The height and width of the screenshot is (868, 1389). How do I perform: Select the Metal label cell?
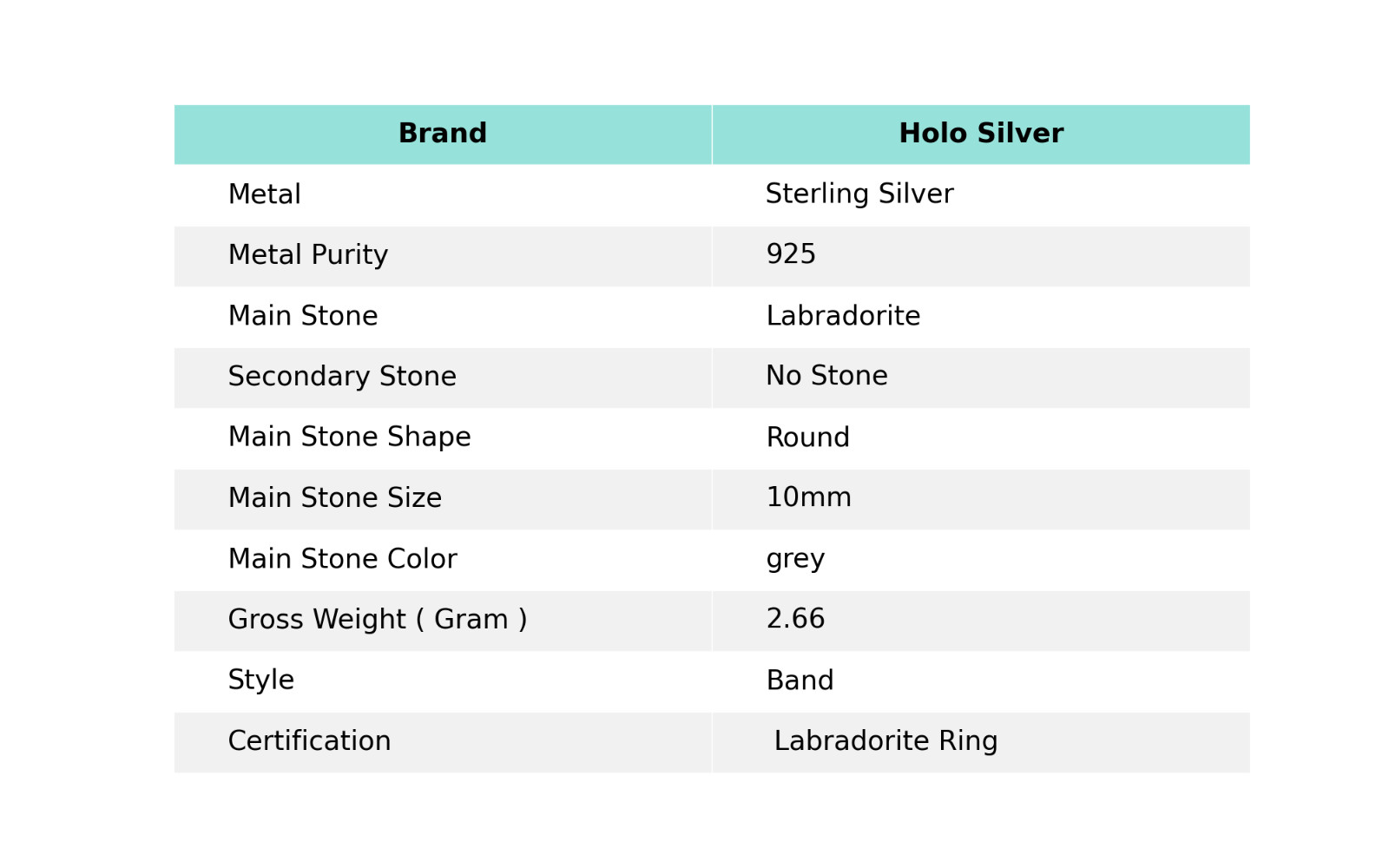click(x=265, y=194)
